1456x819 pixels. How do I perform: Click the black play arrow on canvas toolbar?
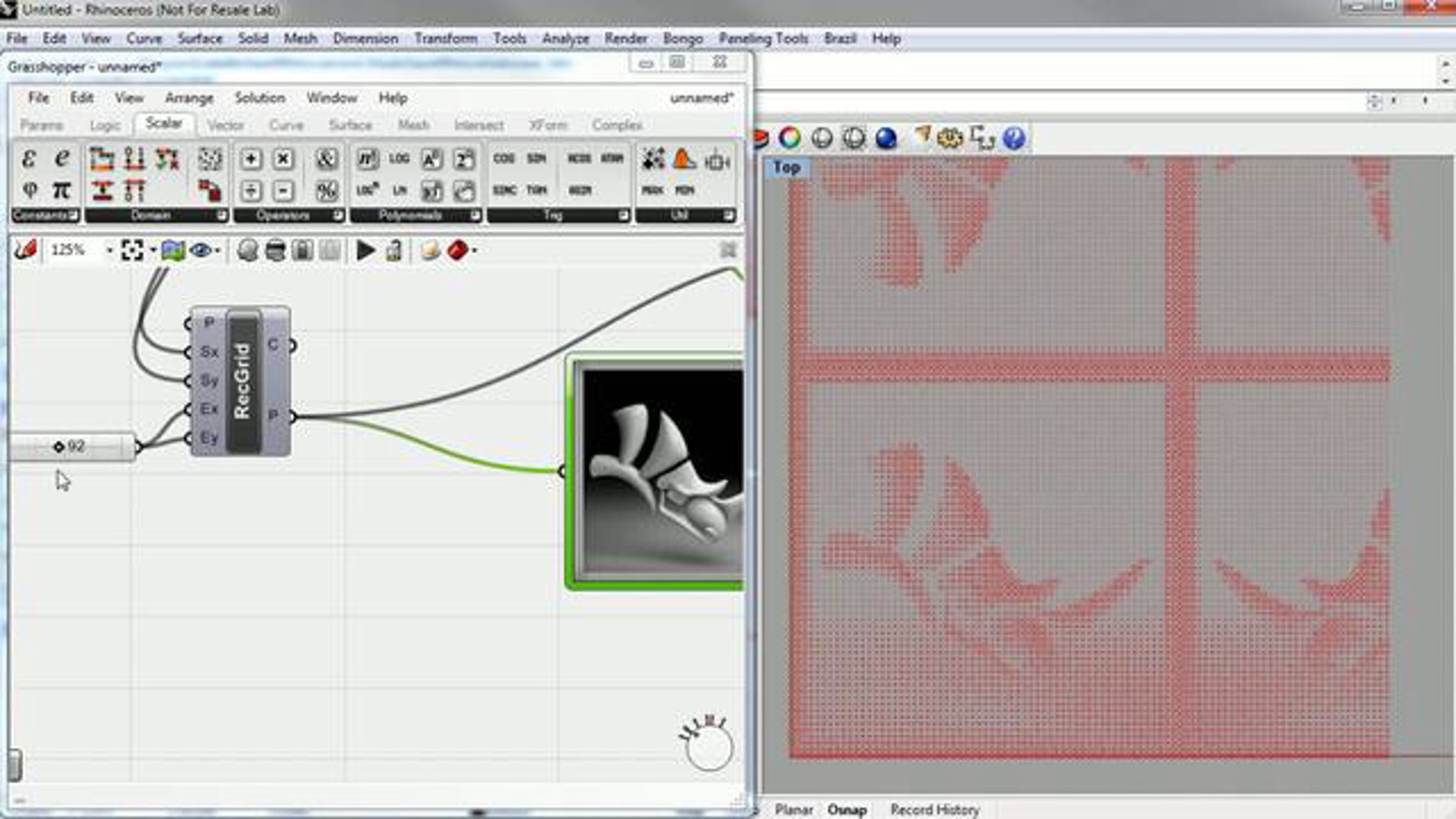(x=365, y=250)
